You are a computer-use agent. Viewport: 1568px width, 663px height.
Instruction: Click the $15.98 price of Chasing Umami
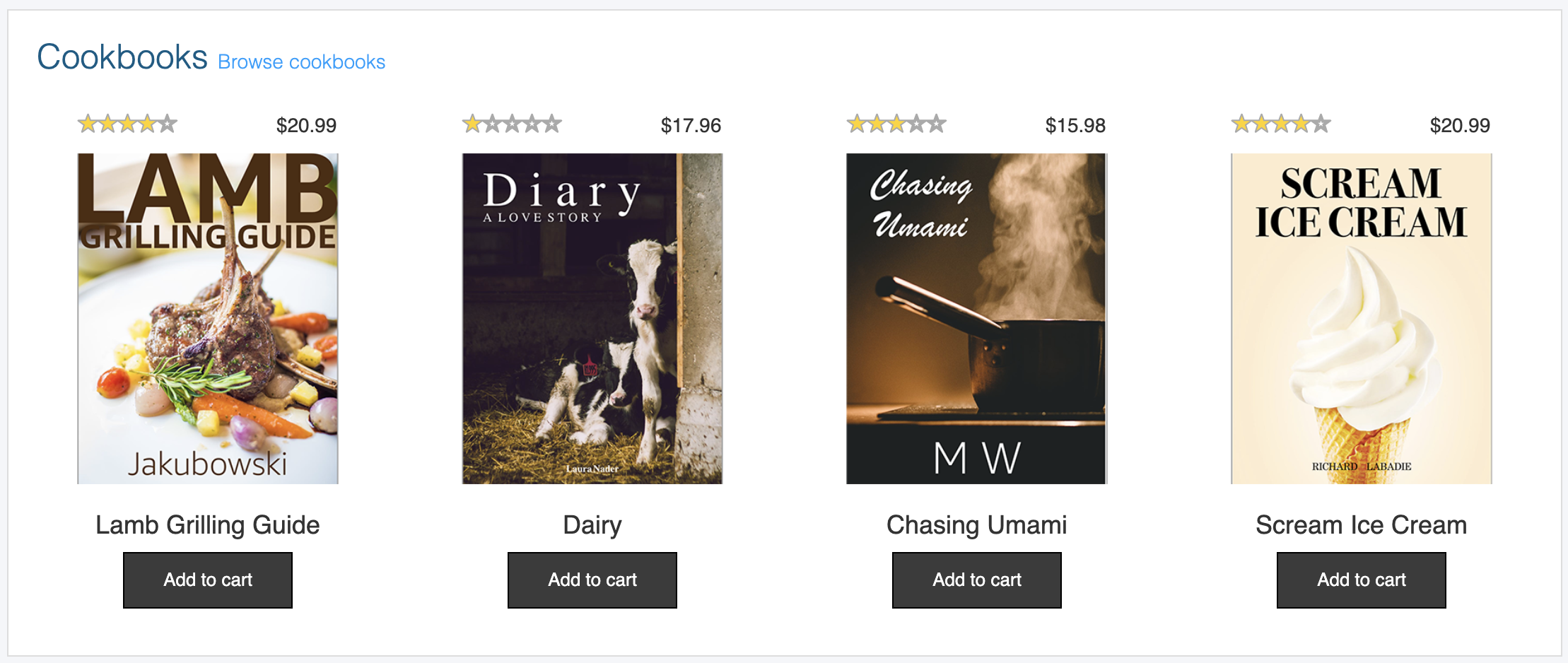[1075, 126]
